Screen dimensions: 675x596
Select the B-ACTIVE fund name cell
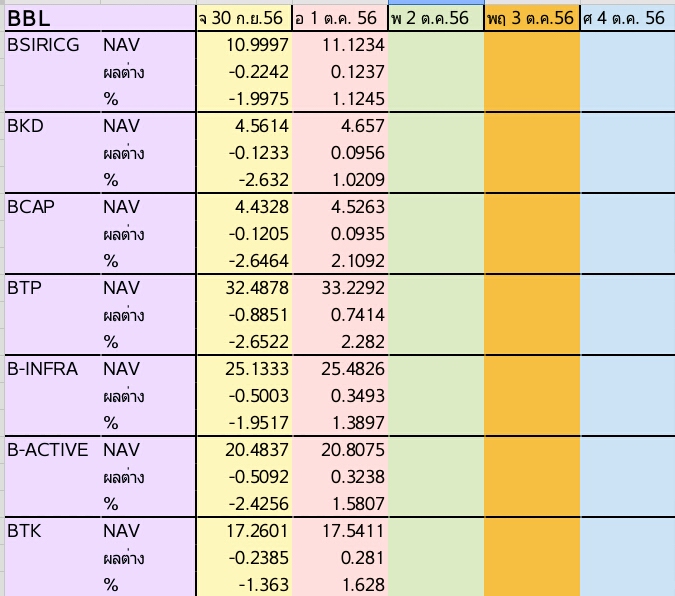pyautogui.click(x=53, y=450)
